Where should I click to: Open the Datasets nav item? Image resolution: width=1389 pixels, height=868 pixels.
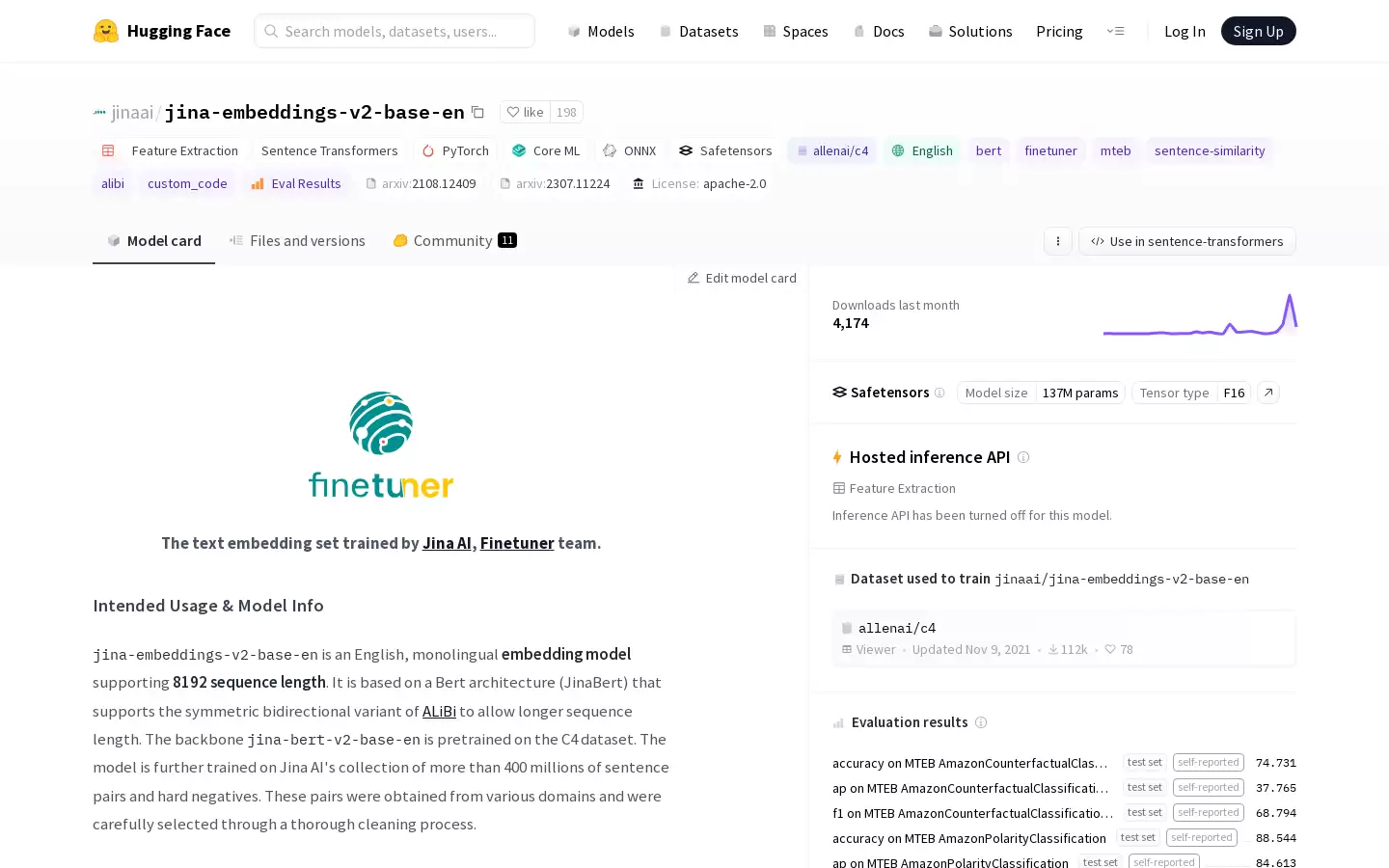[x=698, y=31]
